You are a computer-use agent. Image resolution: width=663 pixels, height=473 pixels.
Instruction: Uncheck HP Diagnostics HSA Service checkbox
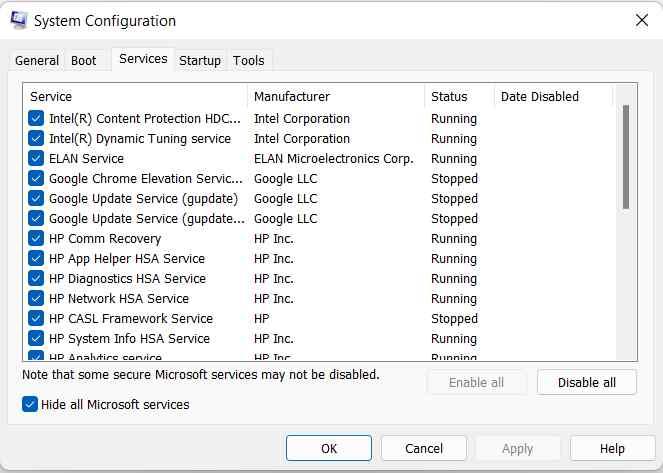36,279
